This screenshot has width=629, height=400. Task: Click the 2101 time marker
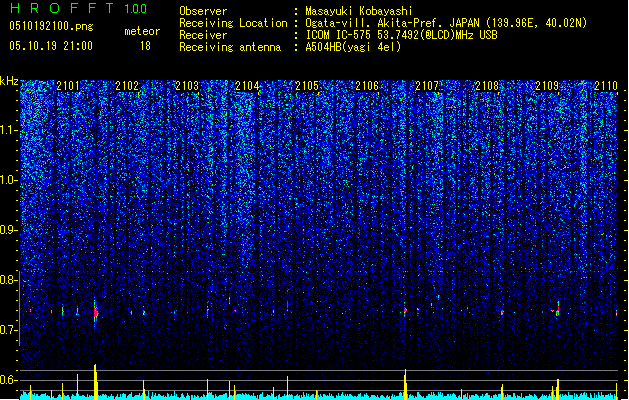68,85
